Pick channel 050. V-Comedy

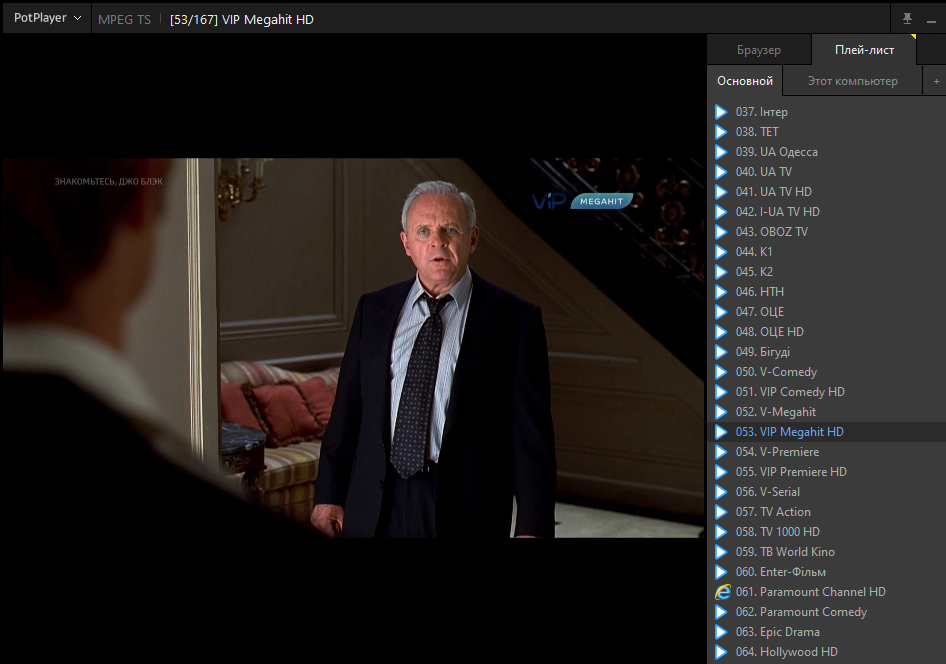tap(827, 372)
